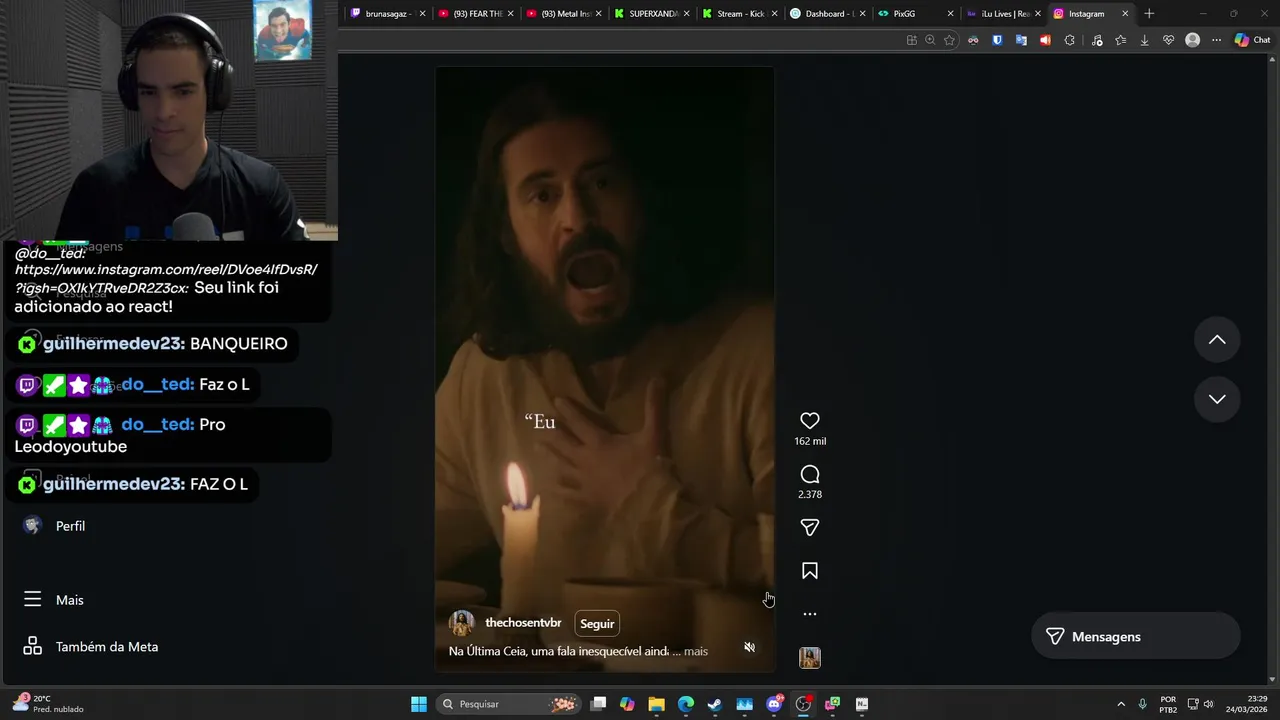The image size is (1280, 720).
Task: Open Também da Meta in sidebar
Action: click(107, 647)
